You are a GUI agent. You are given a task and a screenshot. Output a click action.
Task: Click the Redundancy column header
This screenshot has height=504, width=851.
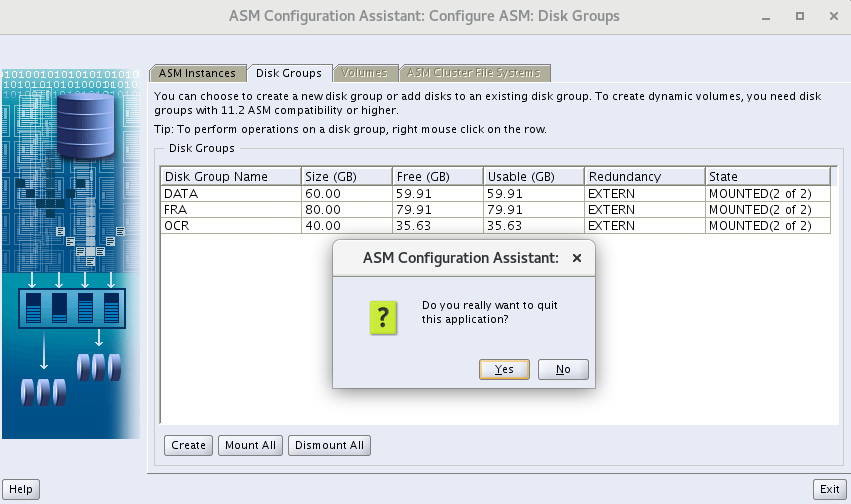pos(643,176)
